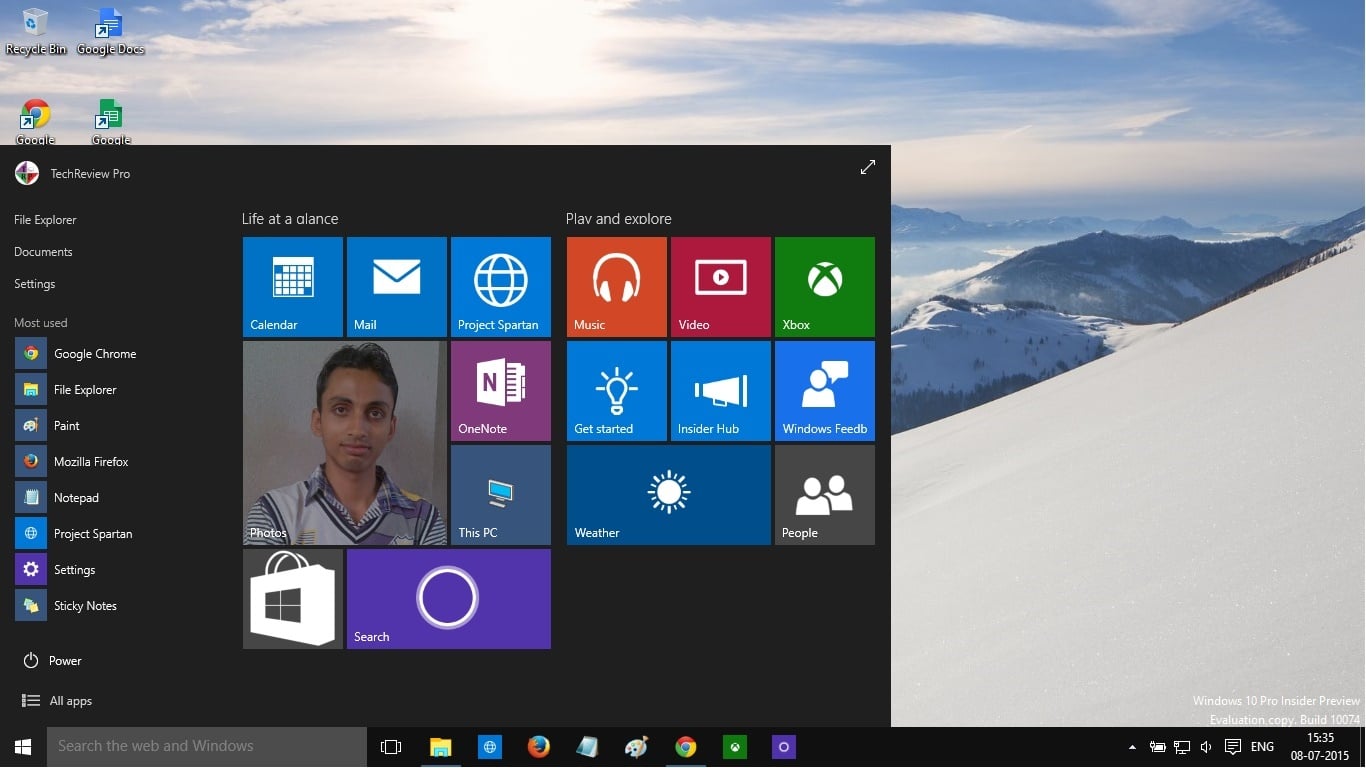Open the OneNote tile

pyautogui.click(x=501, y=391)
